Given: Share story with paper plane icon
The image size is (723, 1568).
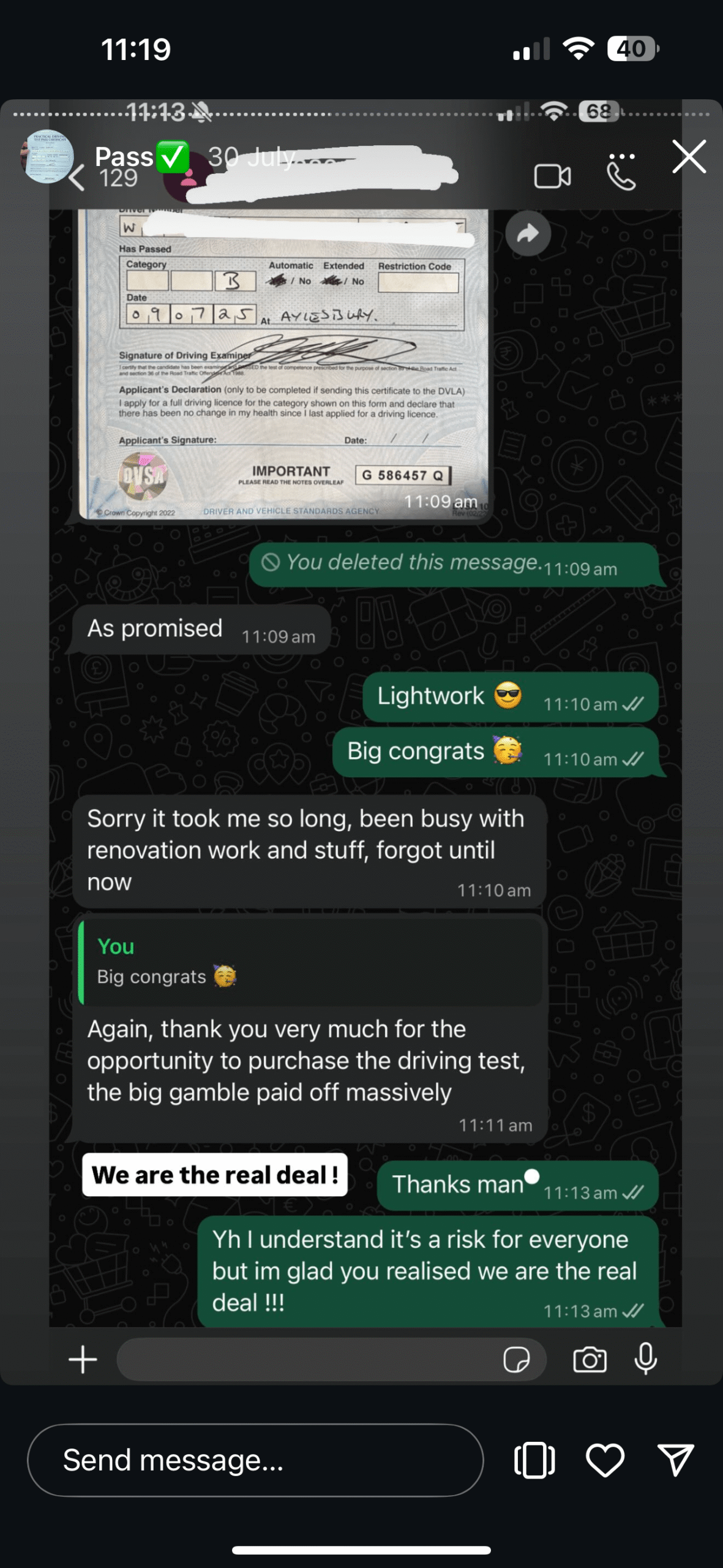Looking at the screenshot, I should coord(675,1460).
